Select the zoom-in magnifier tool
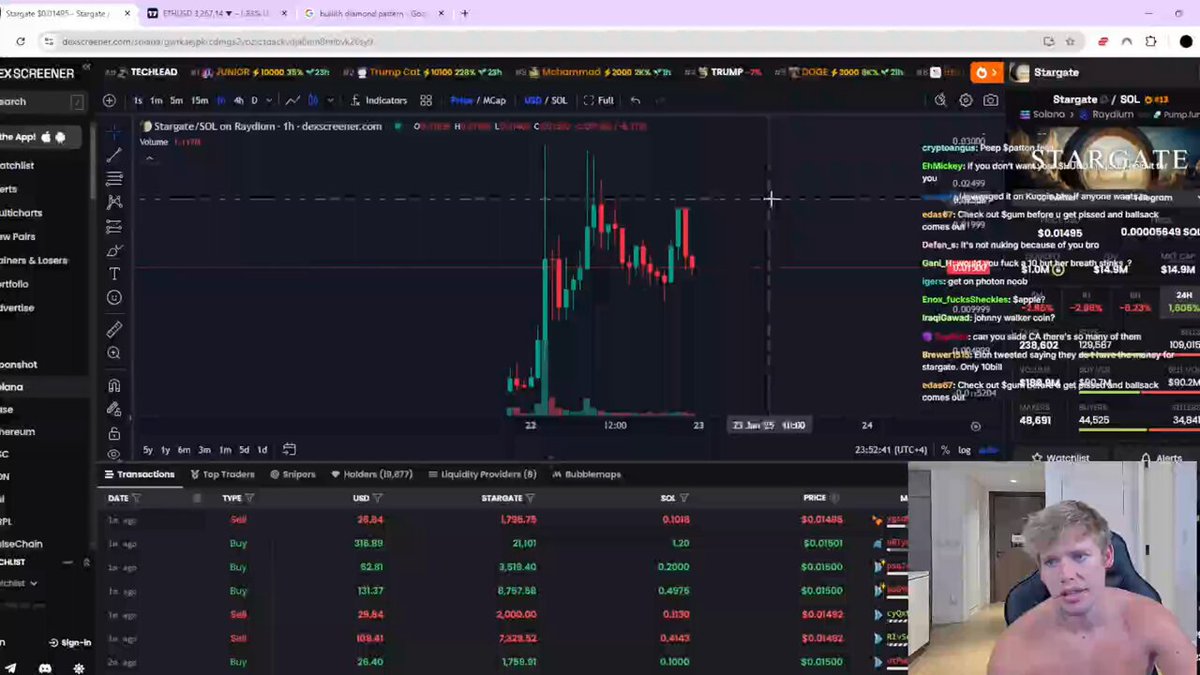 tap(114, 353)
